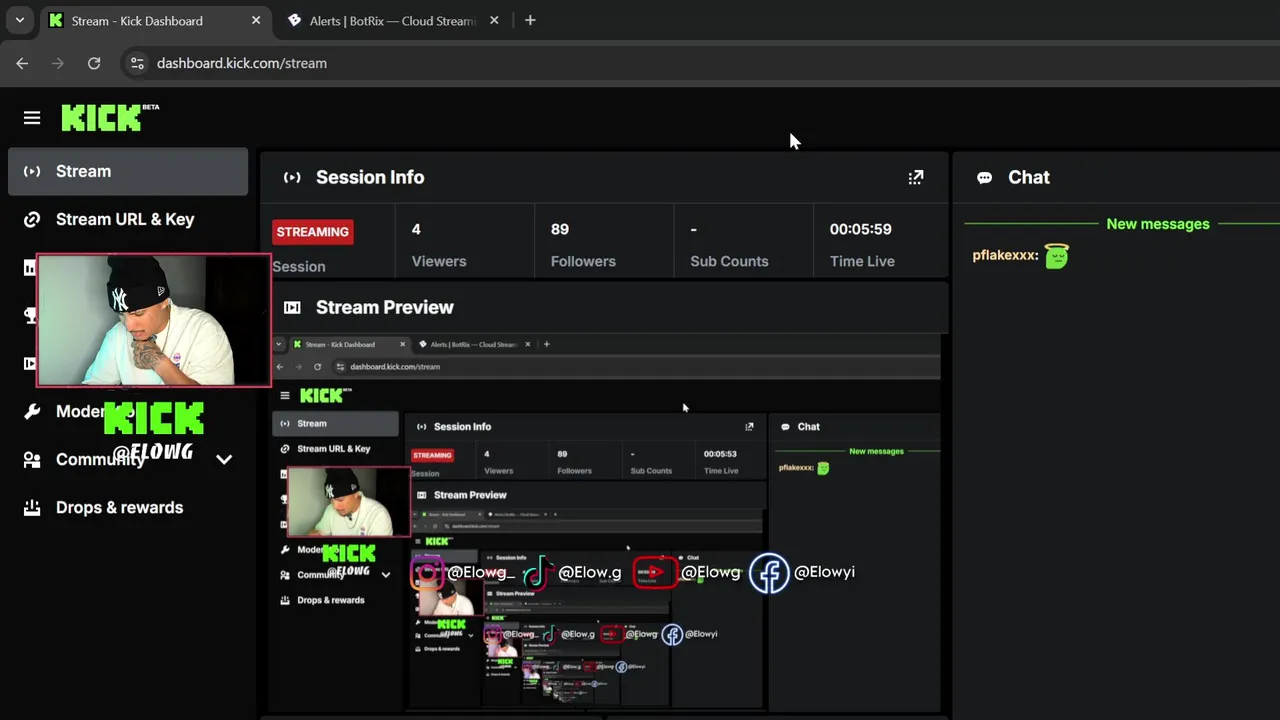The width and height of the screenshot is (1280, 720).
Task: Switch to the Alerts BotRix tab
Action: [392, 20]
